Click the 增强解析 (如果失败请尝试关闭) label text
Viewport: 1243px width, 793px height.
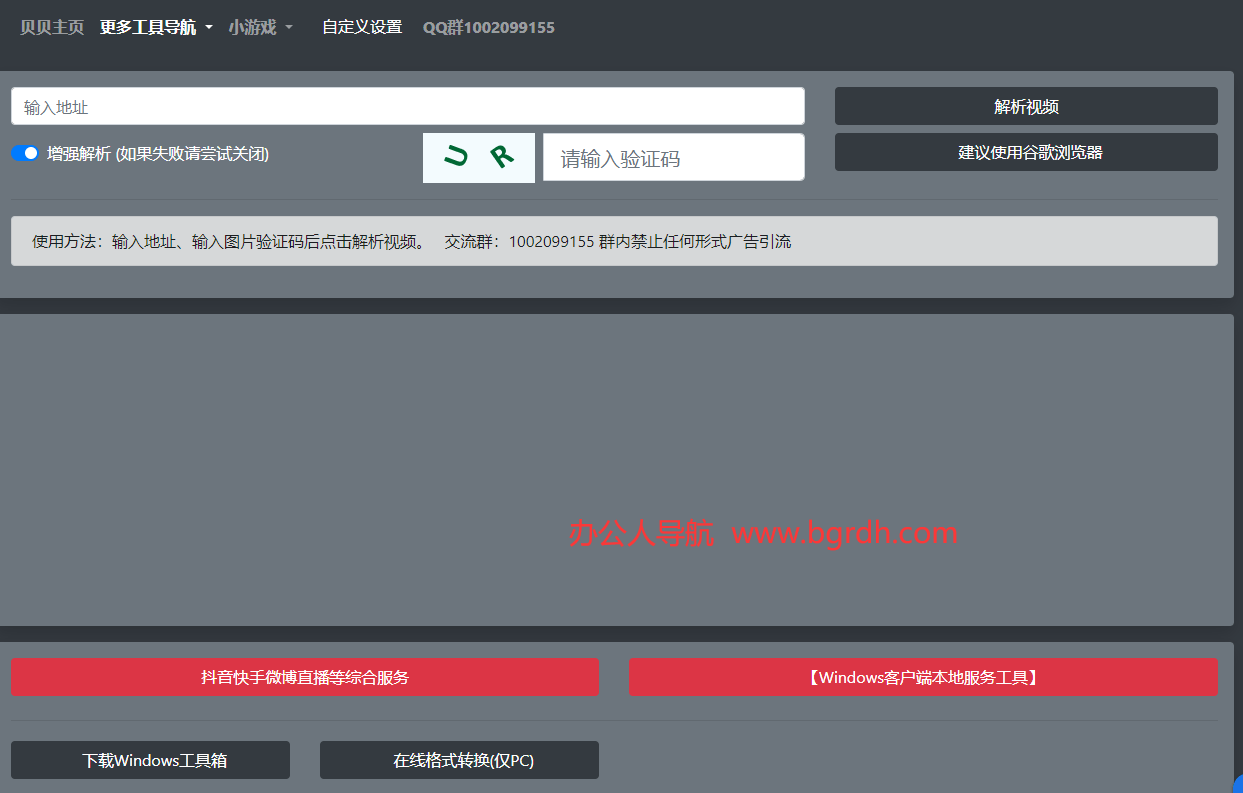(158, 154)
